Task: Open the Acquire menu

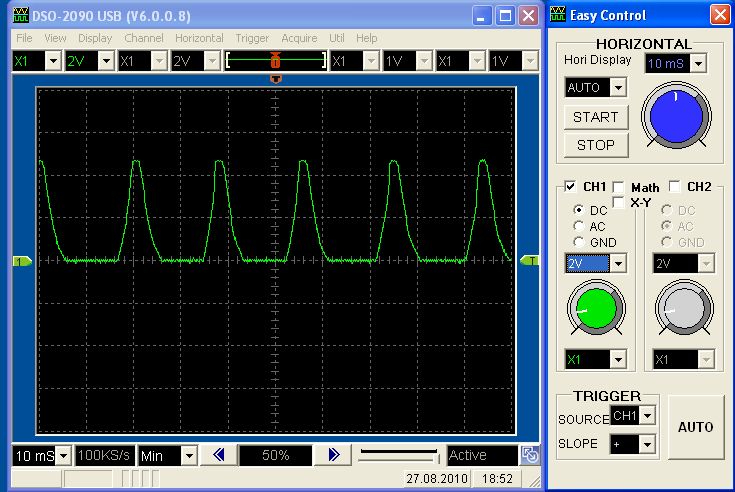Action: pyautogui.click(x=298, y=38)
